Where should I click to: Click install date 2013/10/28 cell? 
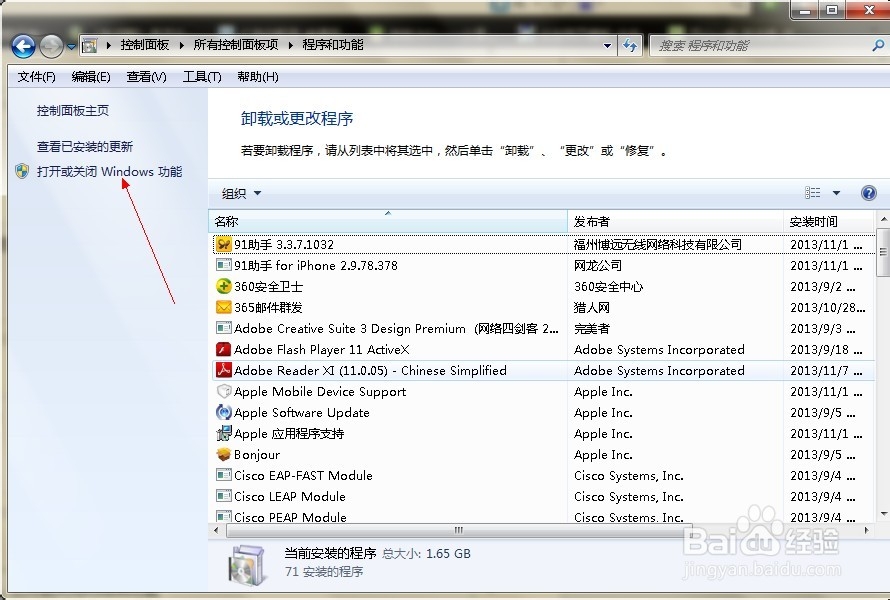828,308
